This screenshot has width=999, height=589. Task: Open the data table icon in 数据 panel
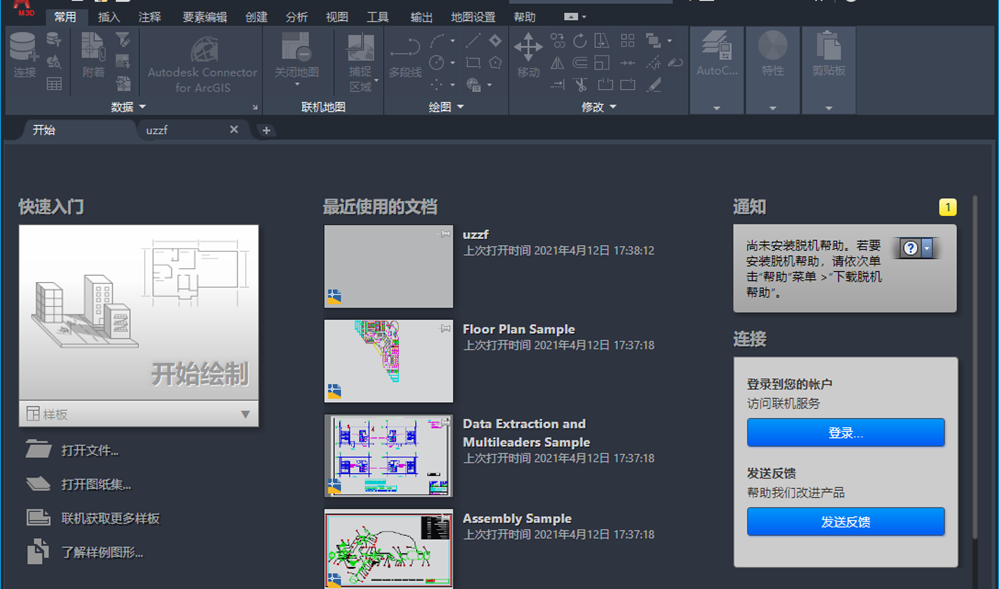[x=54, y=84]
